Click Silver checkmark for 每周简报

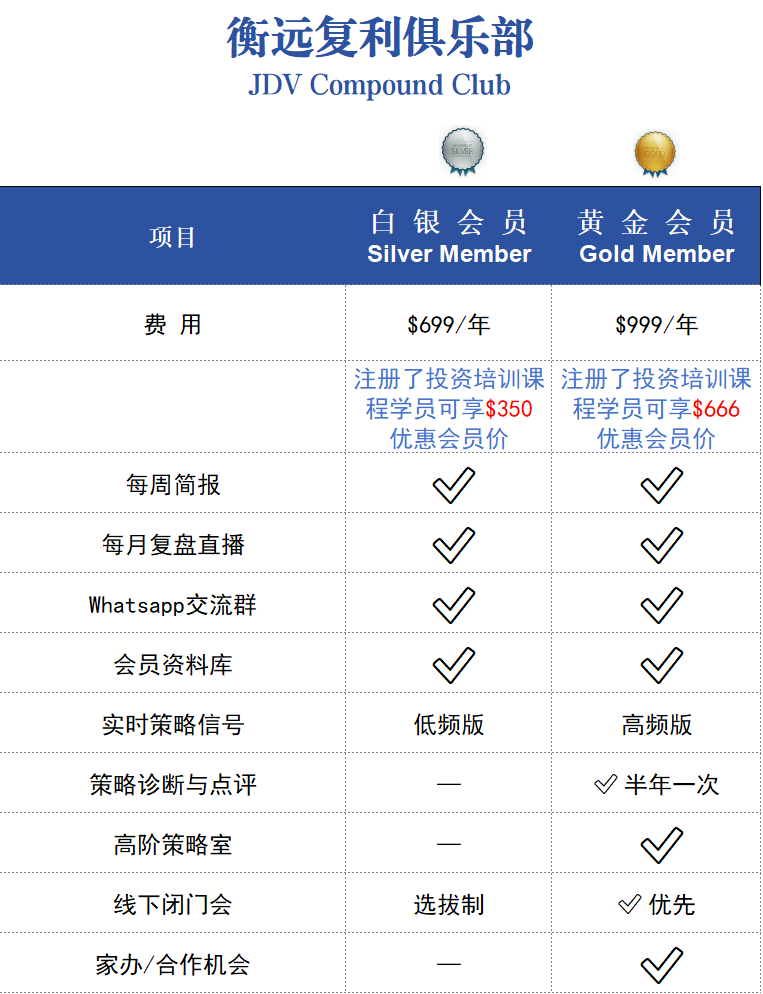(453, 485)
